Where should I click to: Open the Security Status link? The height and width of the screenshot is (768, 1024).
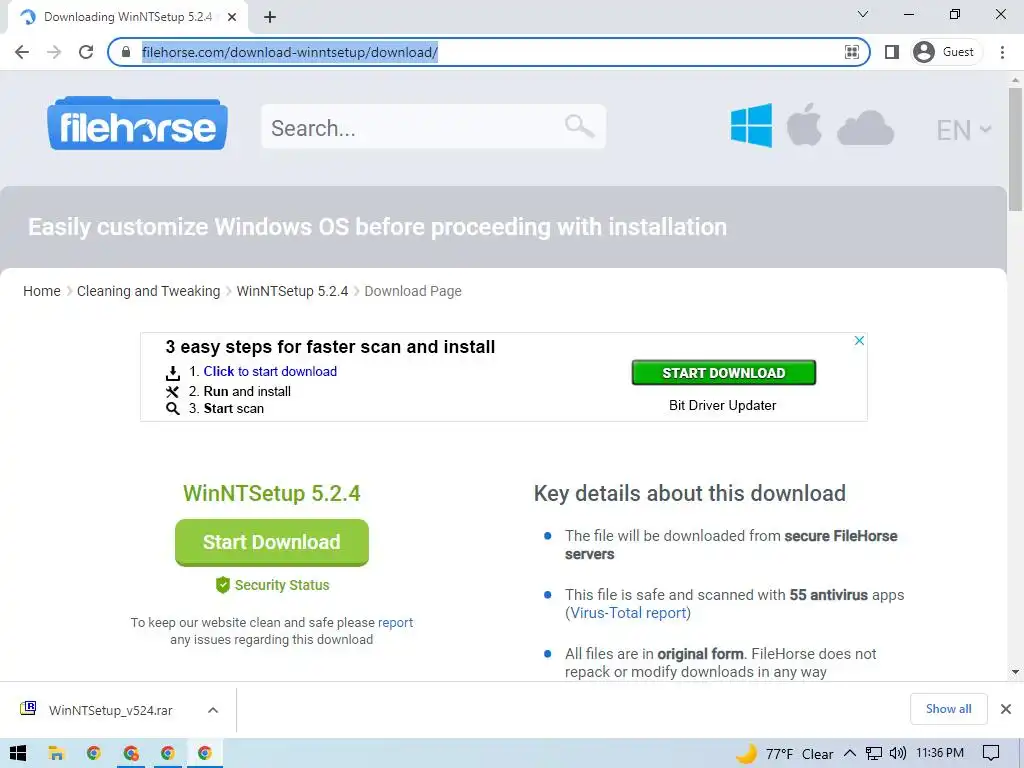pyautogui.click(x=282, y=585)
